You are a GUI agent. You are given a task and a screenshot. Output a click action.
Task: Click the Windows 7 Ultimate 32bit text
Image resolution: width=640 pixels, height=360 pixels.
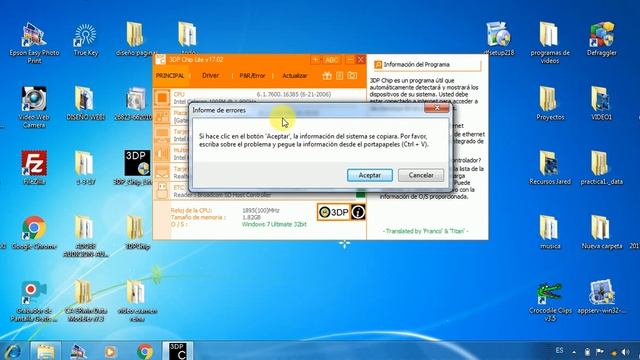pos(274,224)
